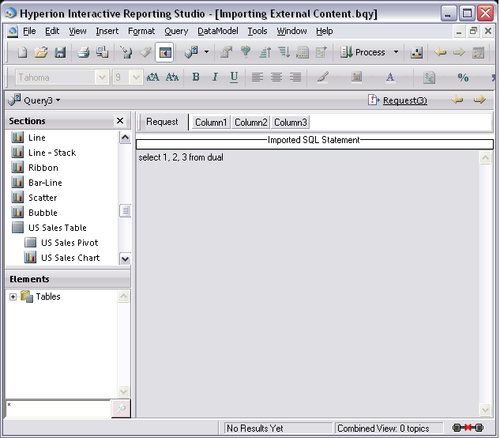Viewport: 500px width, 438px height.
Task: Click the Elements search magnifier button
Action: click(121, 408)
